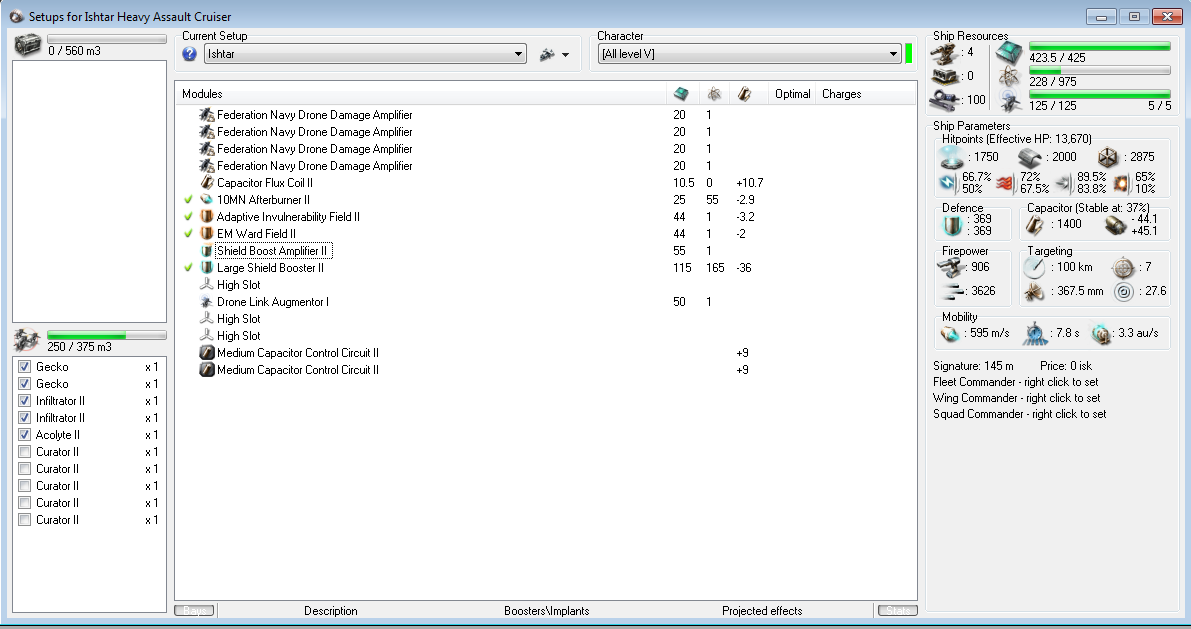1191x629 pixels.
Task: Toggle the first Gecko drone checkbox
Action: coord(25,367)
